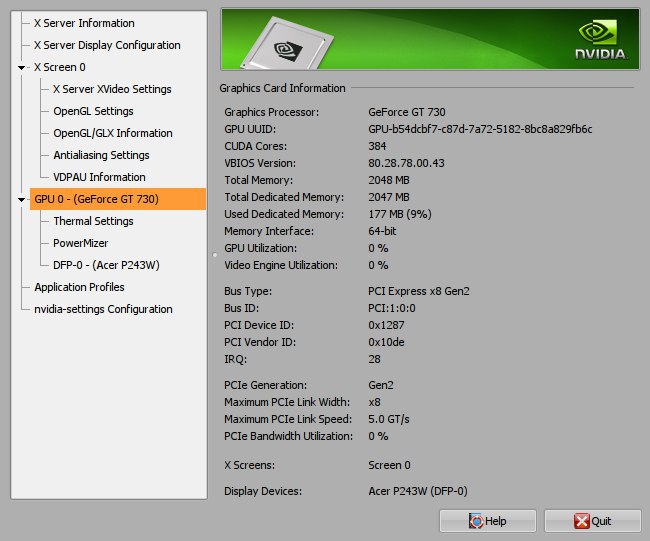The image size is (650, 541).
Task: Click Video Engine Utilization label
Action: pos(281,265)
